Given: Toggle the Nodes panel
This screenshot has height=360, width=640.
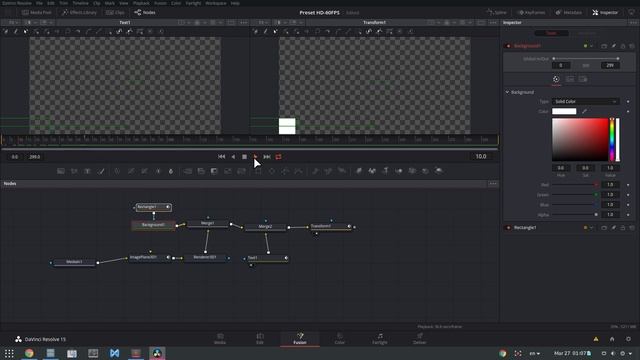Looking at the screenshot, I should 145,13.
